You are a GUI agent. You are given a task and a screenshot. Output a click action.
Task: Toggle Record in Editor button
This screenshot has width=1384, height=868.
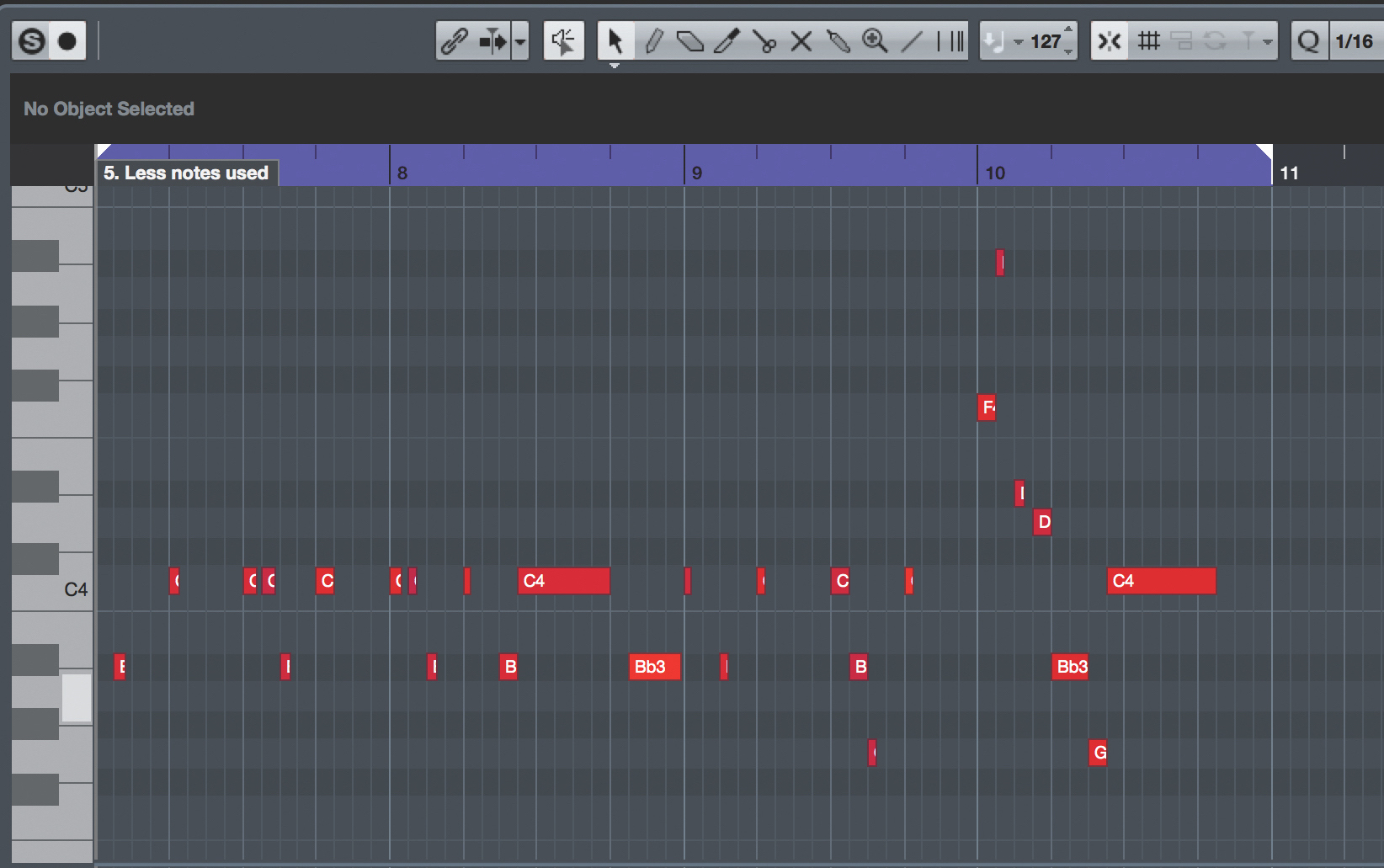[67, 40]
